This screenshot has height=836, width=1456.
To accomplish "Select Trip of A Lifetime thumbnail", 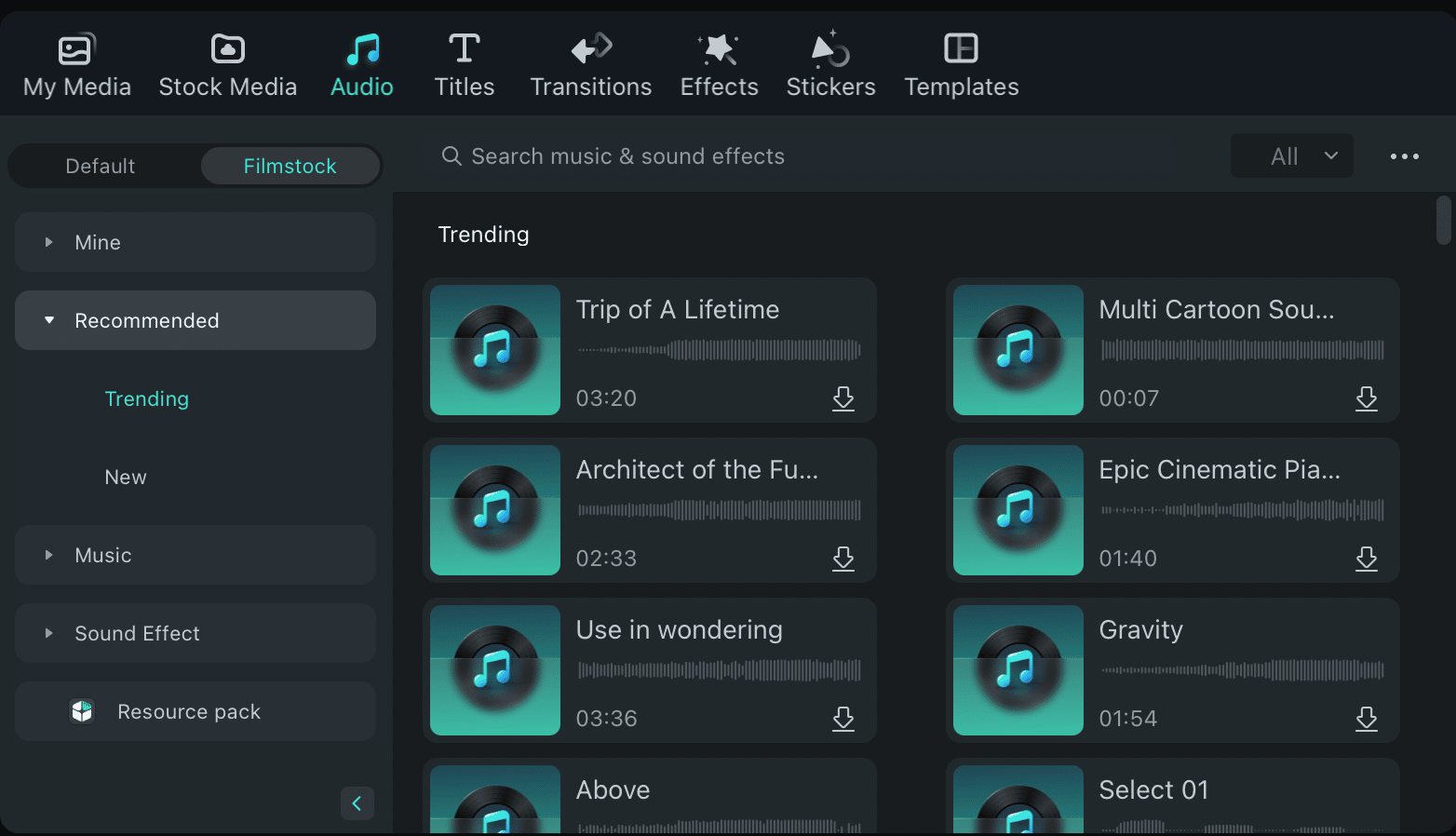I will (495, 350).
